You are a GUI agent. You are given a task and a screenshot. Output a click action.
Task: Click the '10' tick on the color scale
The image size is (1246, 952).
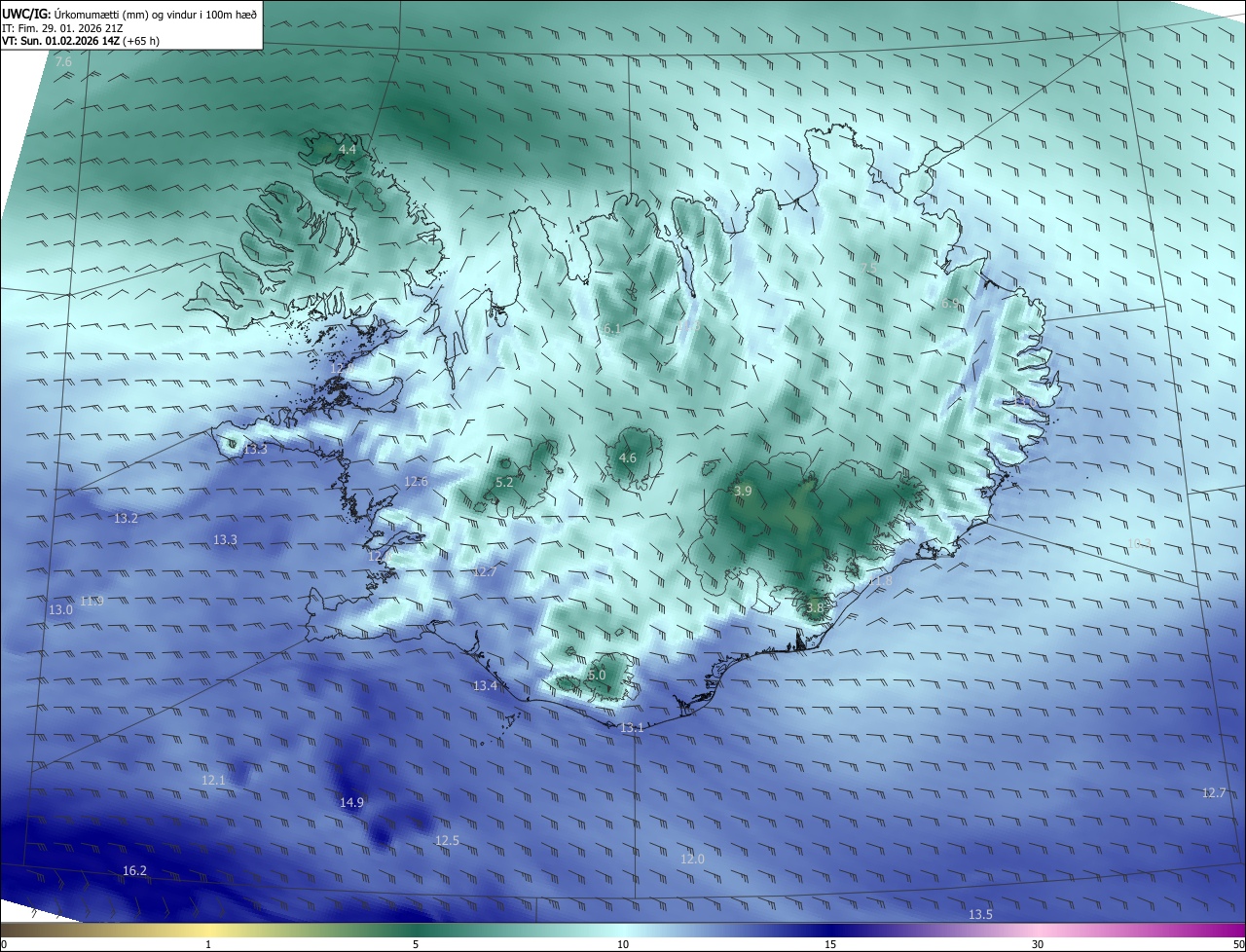click(x=623, y=945)
